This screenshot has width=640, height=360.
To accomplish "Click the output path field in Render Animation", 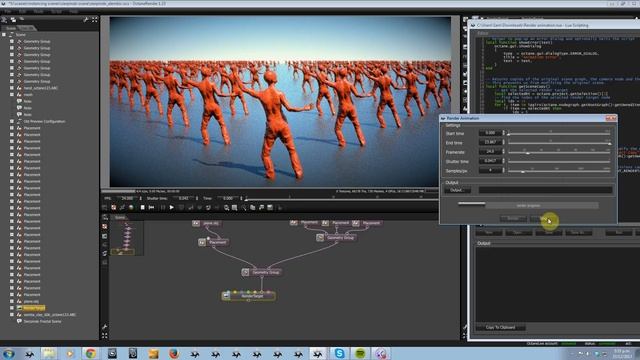I will pos(545,190).
